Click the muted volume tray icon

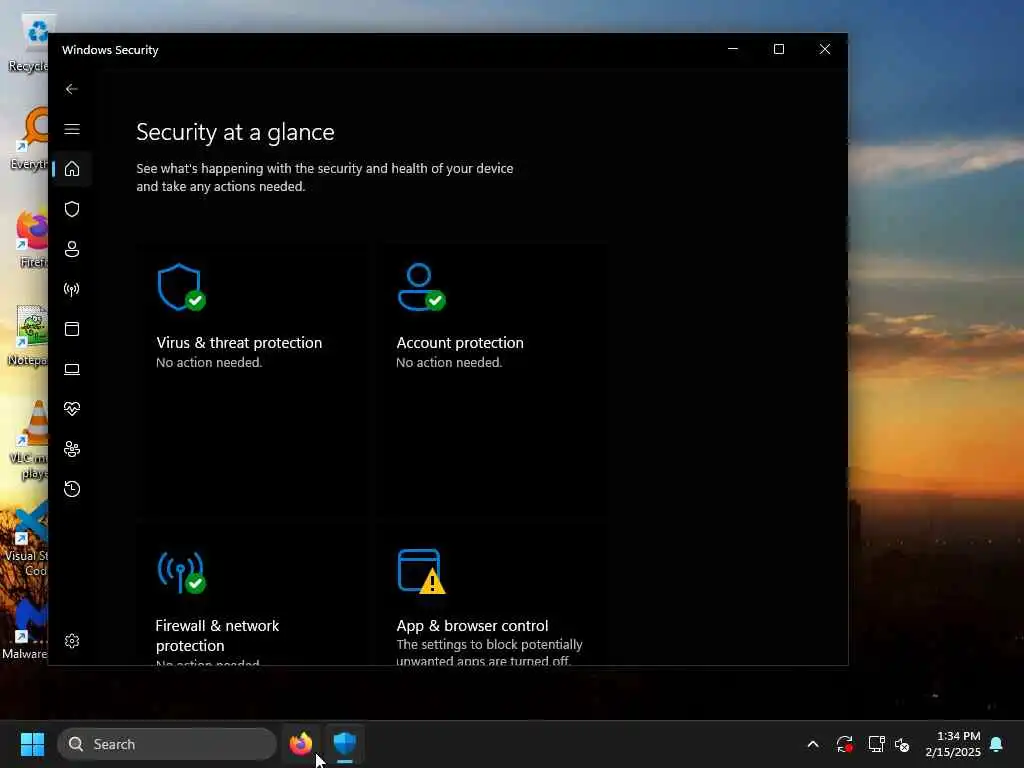click(x=902, y=744)
